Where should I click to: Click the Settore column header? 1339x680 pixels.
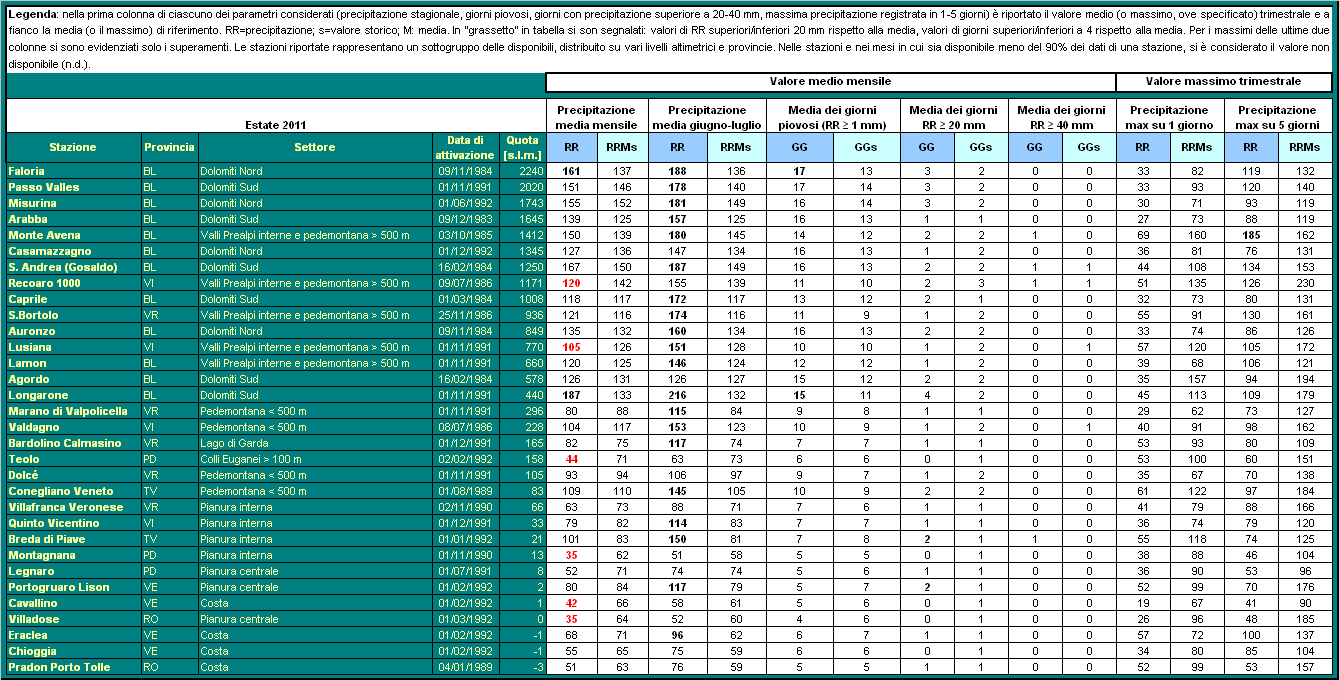point(314,147)
